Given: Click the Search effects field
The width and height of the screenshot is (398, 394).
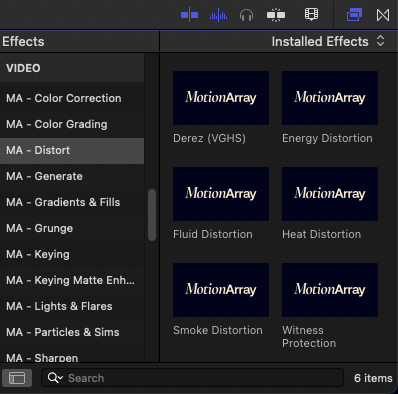Looking at the screenshot, I should [192, 378].
